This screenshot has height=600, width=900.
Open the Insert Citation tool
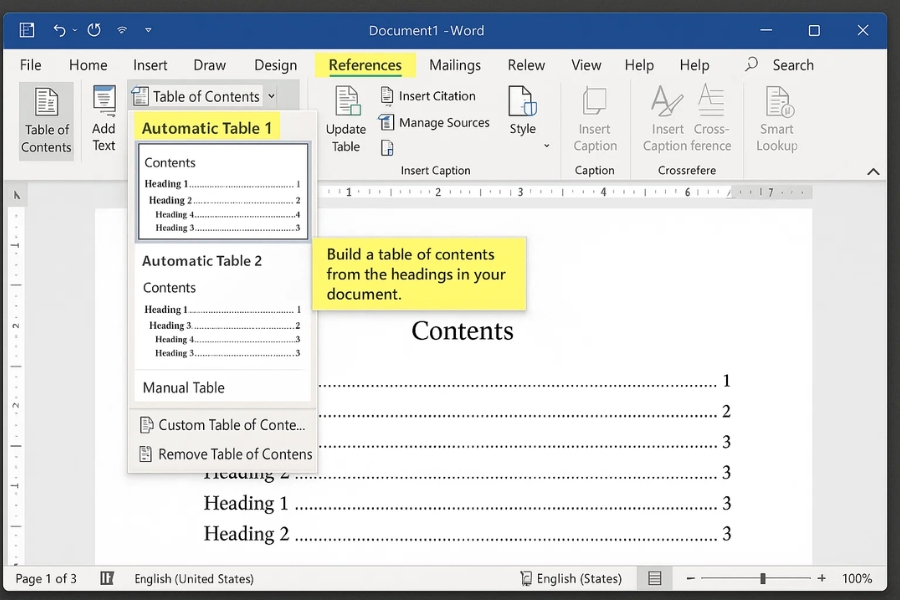point(430,96)
